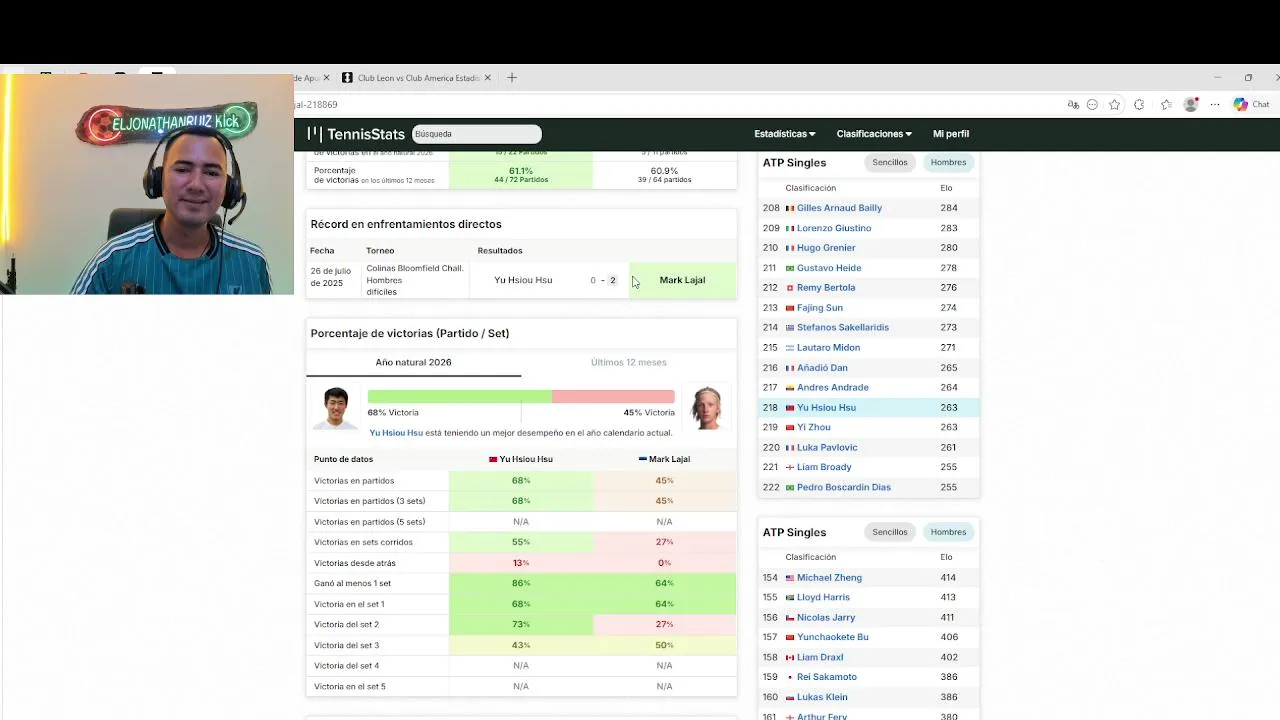The height and width of the screenshot is (720, 1280).
Task: Expand the Clasificaciones dropdown menu
Action: 874,134
